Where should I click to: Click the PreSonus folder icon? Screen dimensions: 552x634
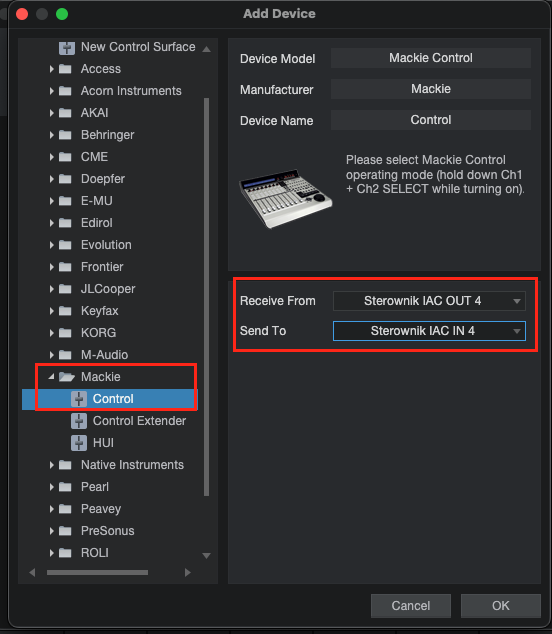click(x=65, y=531)
